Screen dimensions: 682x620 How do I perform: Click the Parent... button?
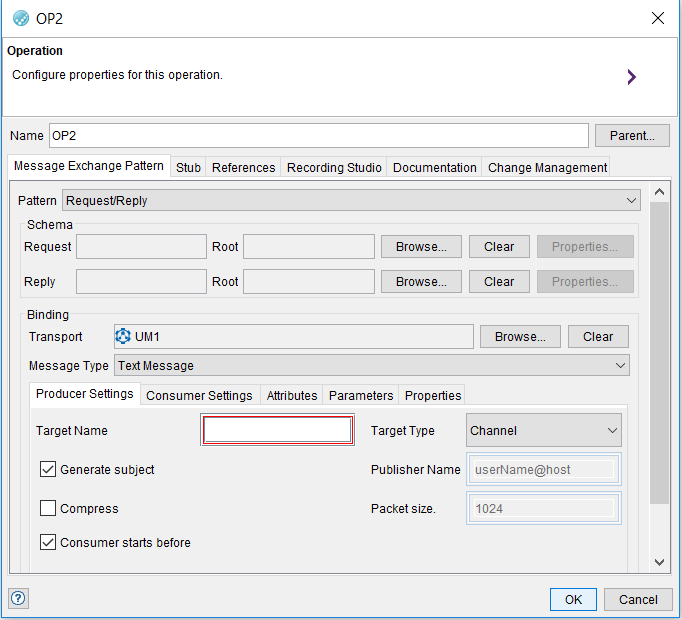coord(632,136)
